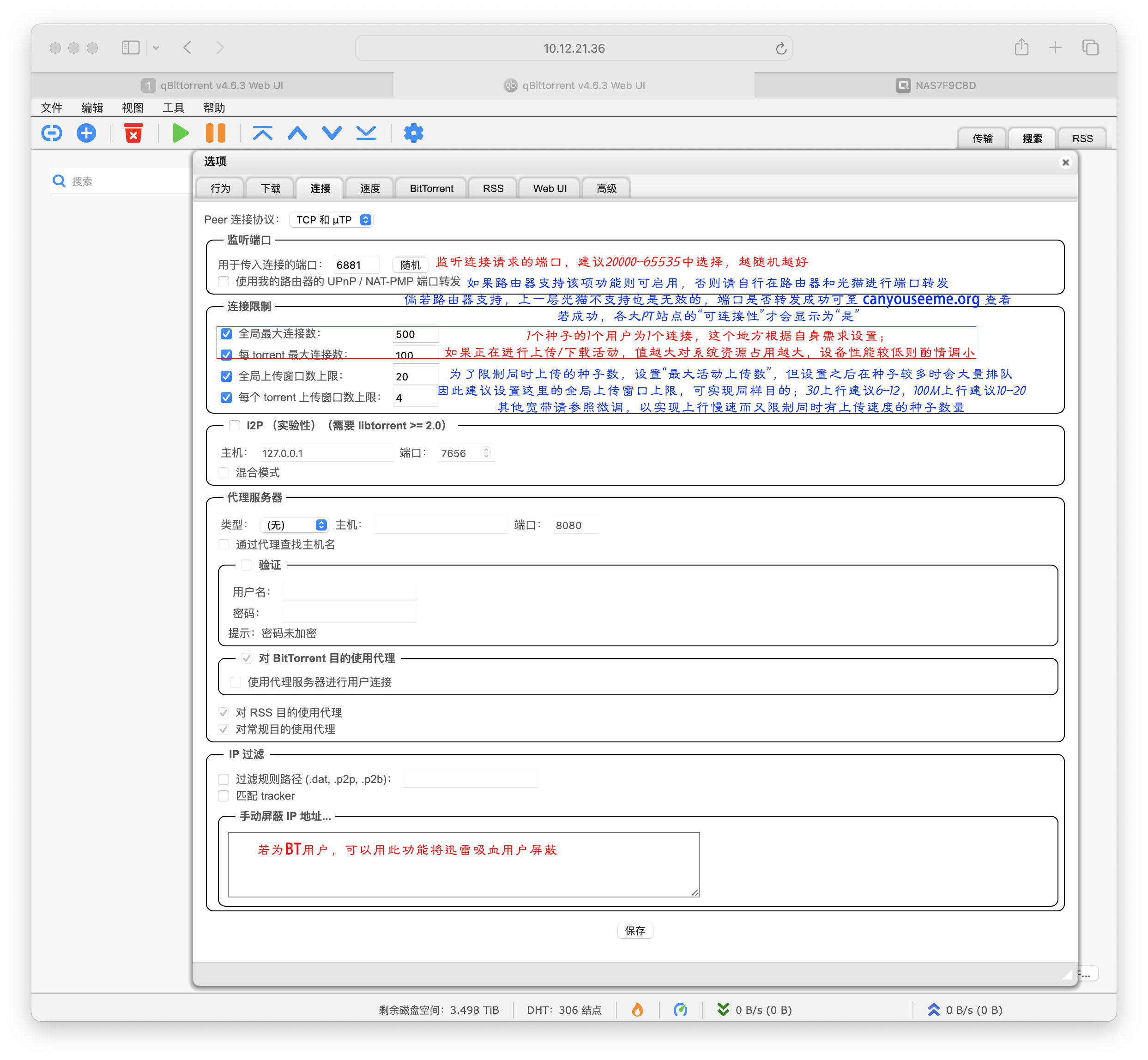Open the 文件 menu

coord(52,107)
